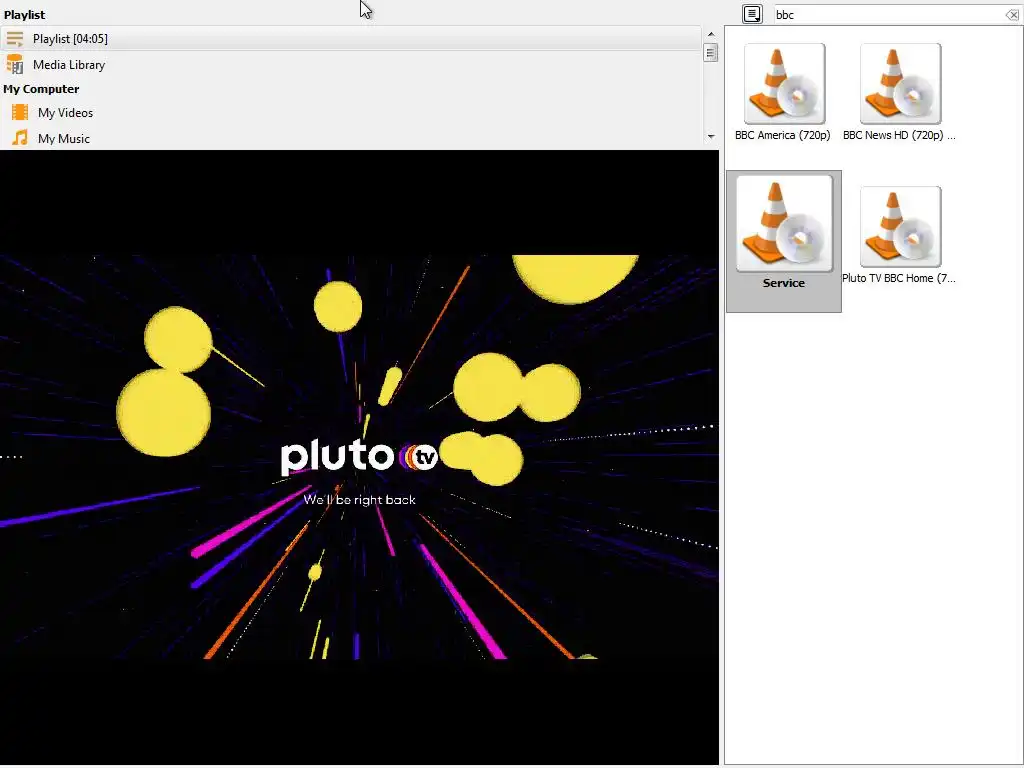Click the BBC America (720p) label
The image size is (1024, 768).
(782, 135)
